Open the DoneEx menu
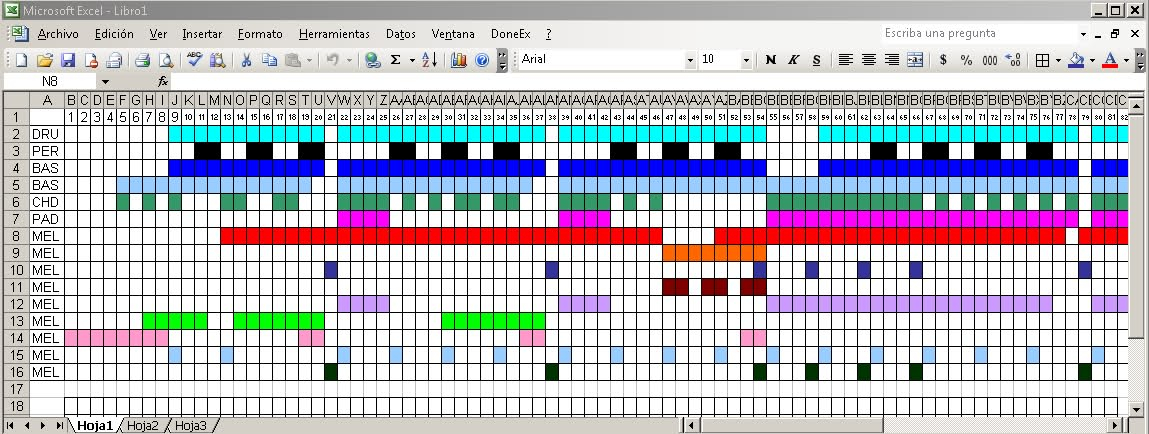1149x434 pixels. (x=511, y=34)
